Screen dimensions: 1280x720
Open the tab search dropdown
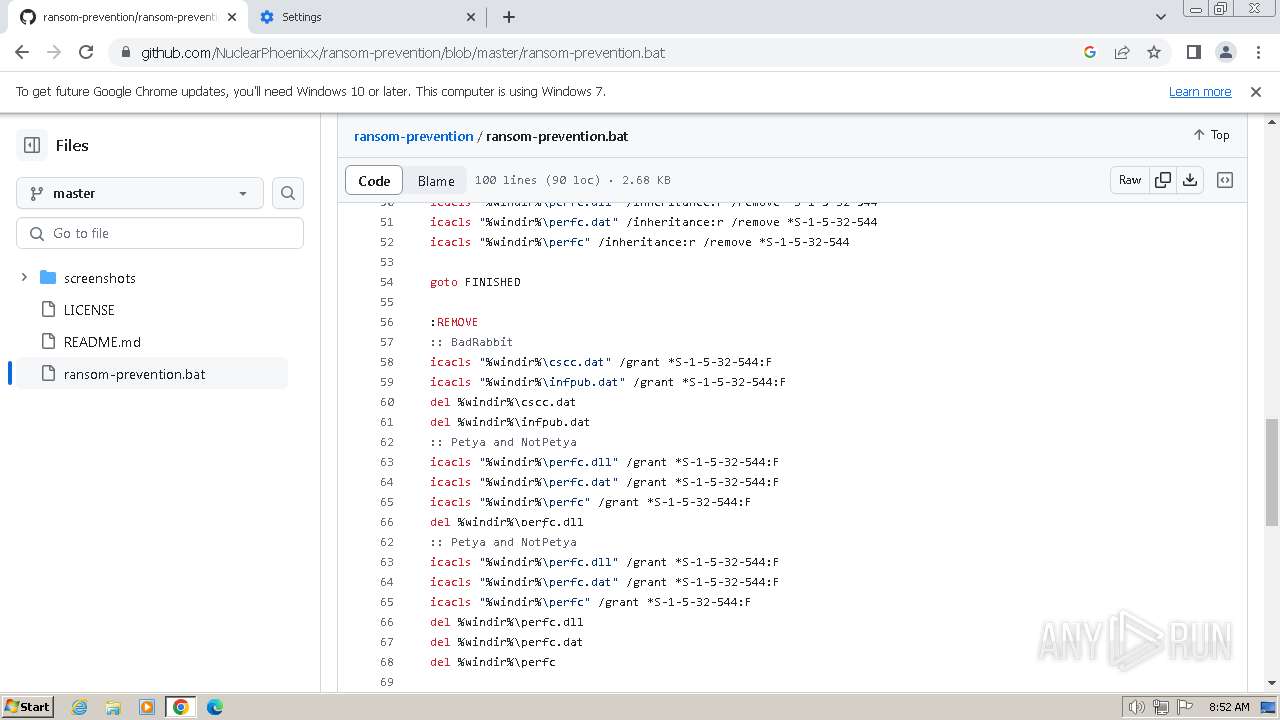[x=1161, y=17]
